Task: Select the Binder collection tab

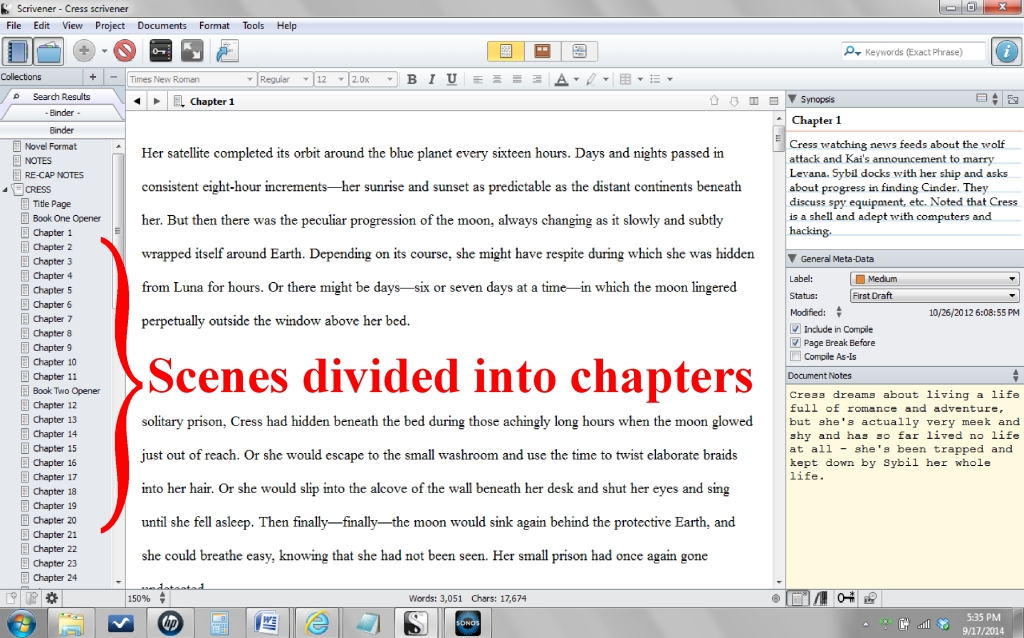Action: click(x=61, y=113)
